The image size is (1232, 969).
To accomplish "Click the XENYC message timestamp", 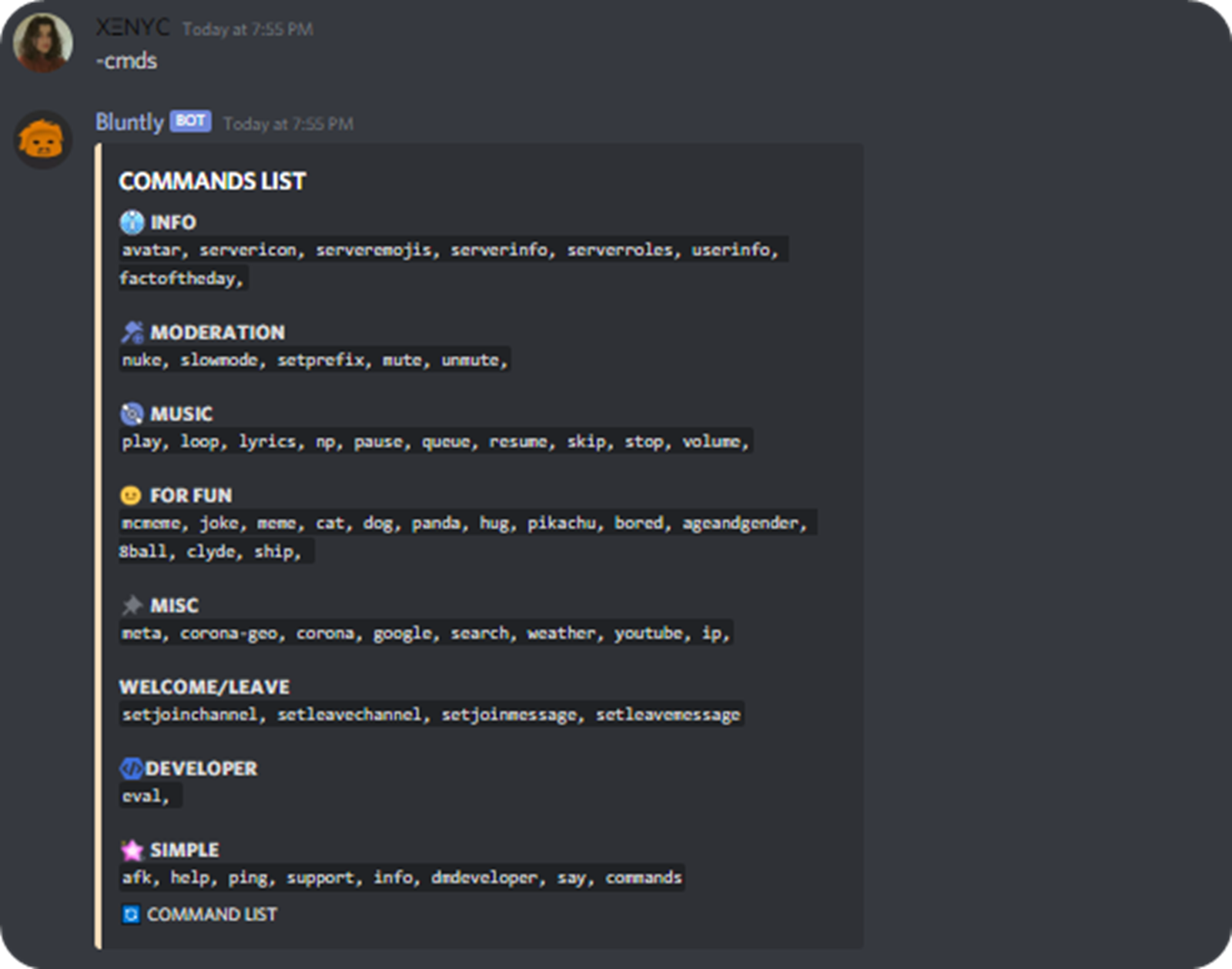I will click(248, 29).
